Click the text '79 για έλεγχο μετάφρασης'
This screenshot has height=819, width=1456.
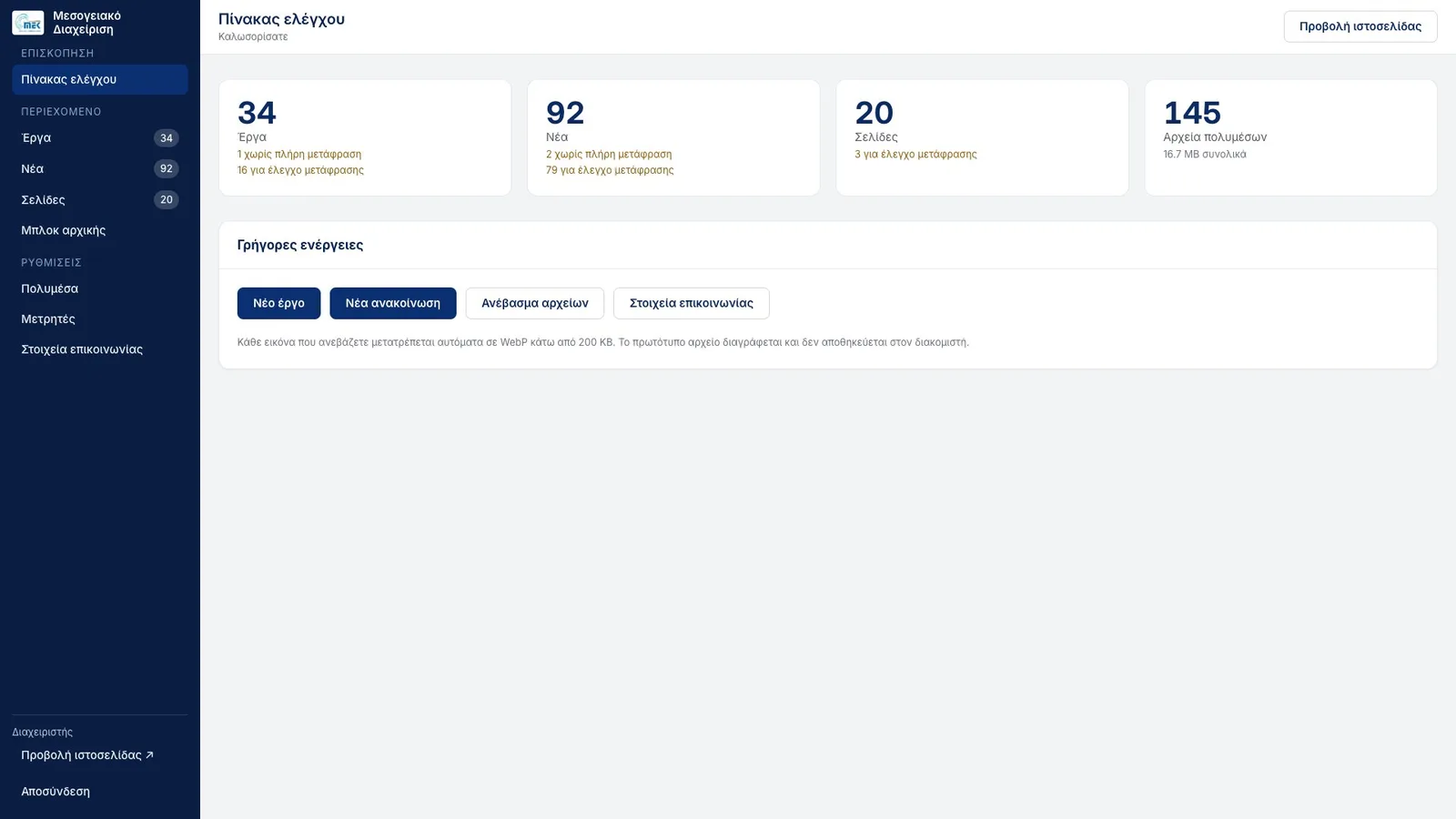(x=610, y=170)
